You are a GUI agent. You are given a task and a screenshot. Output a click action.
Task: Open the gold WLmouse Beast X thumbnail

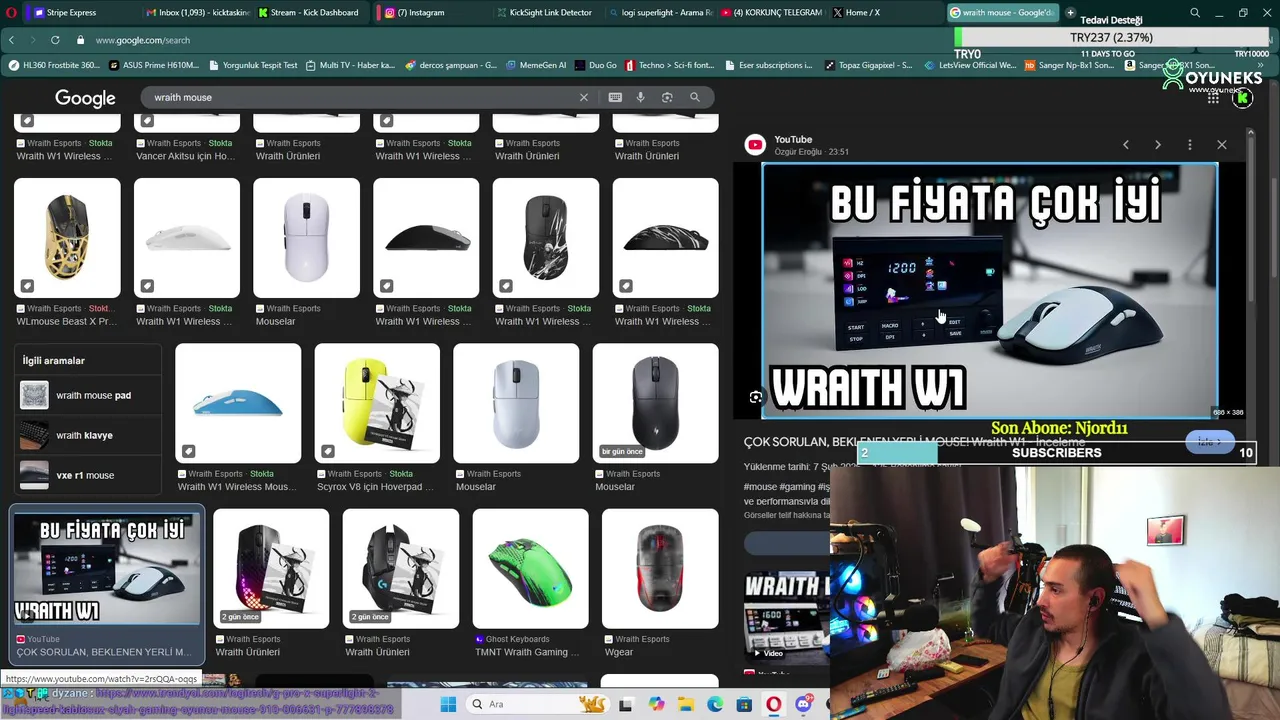point(67,238)
